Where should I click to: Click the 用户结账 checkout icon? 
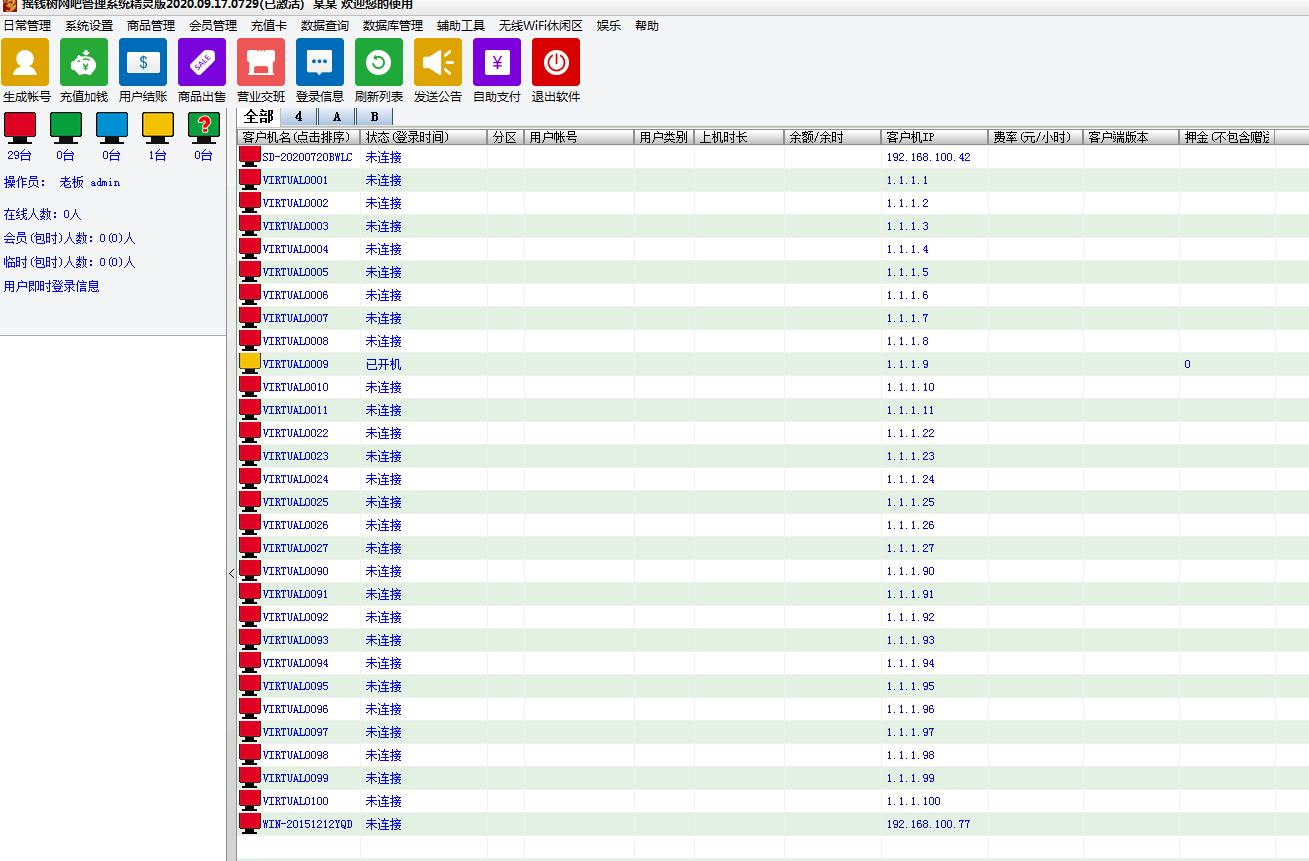(x=143, y=63)
